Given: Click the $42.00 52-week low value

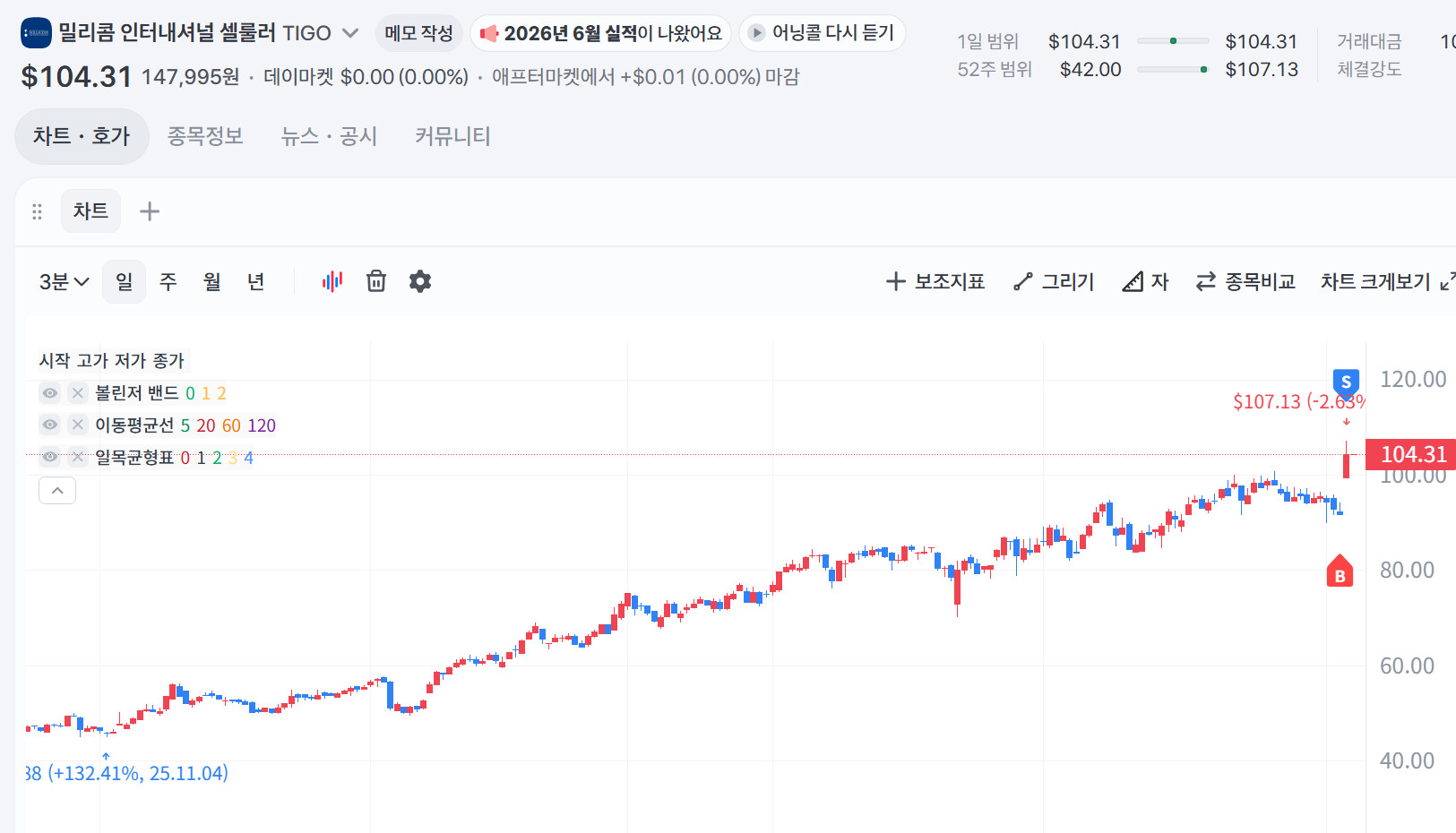Looking at the screenshot, I should pyautogui.click(x=1090, y=69).
